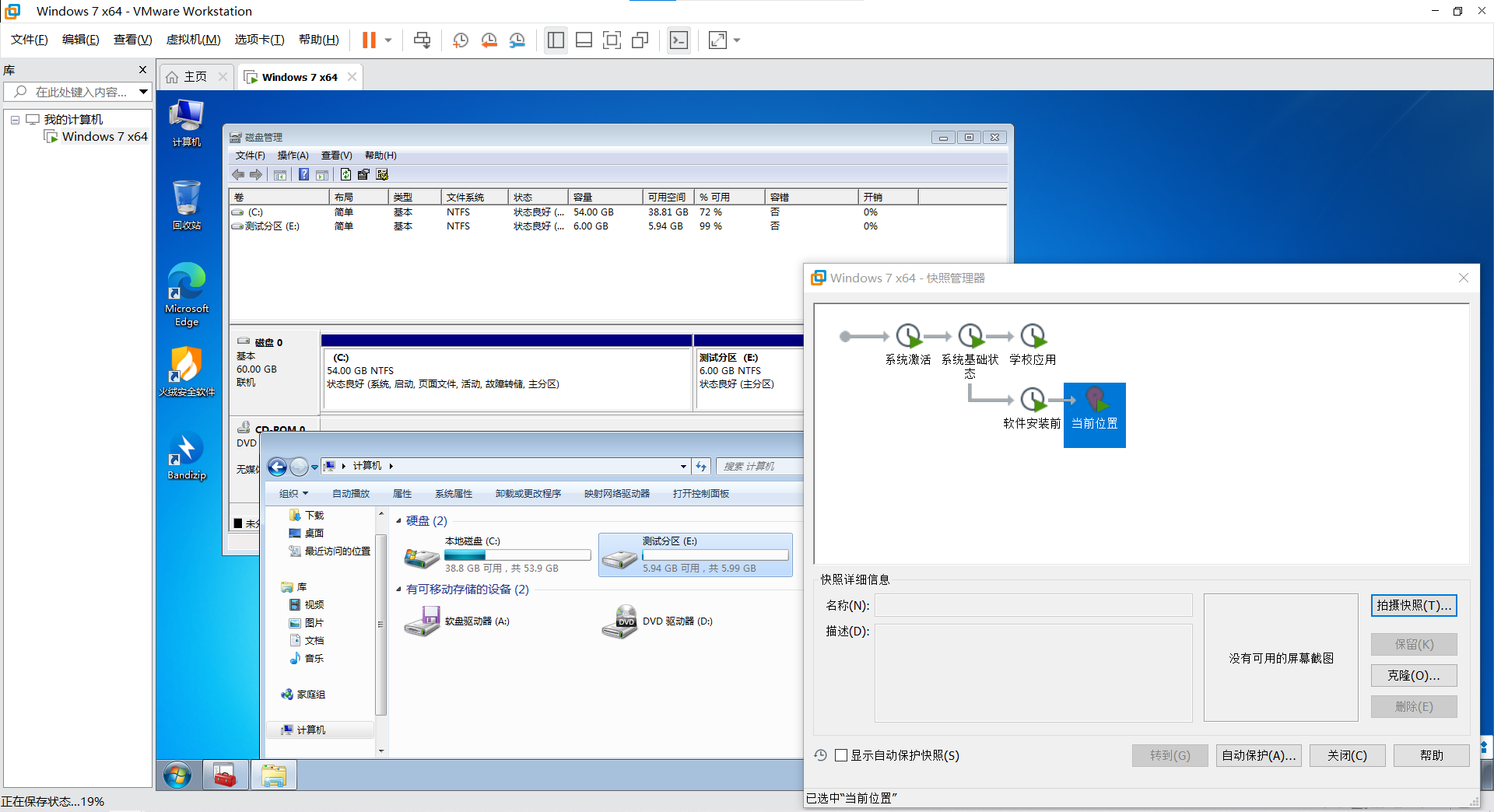Image resolution: width=1494 pixels, height=812 pixels.
Task: Click the disk properties icon in Disk Management toolbar
Action: (x=363, y=174)
